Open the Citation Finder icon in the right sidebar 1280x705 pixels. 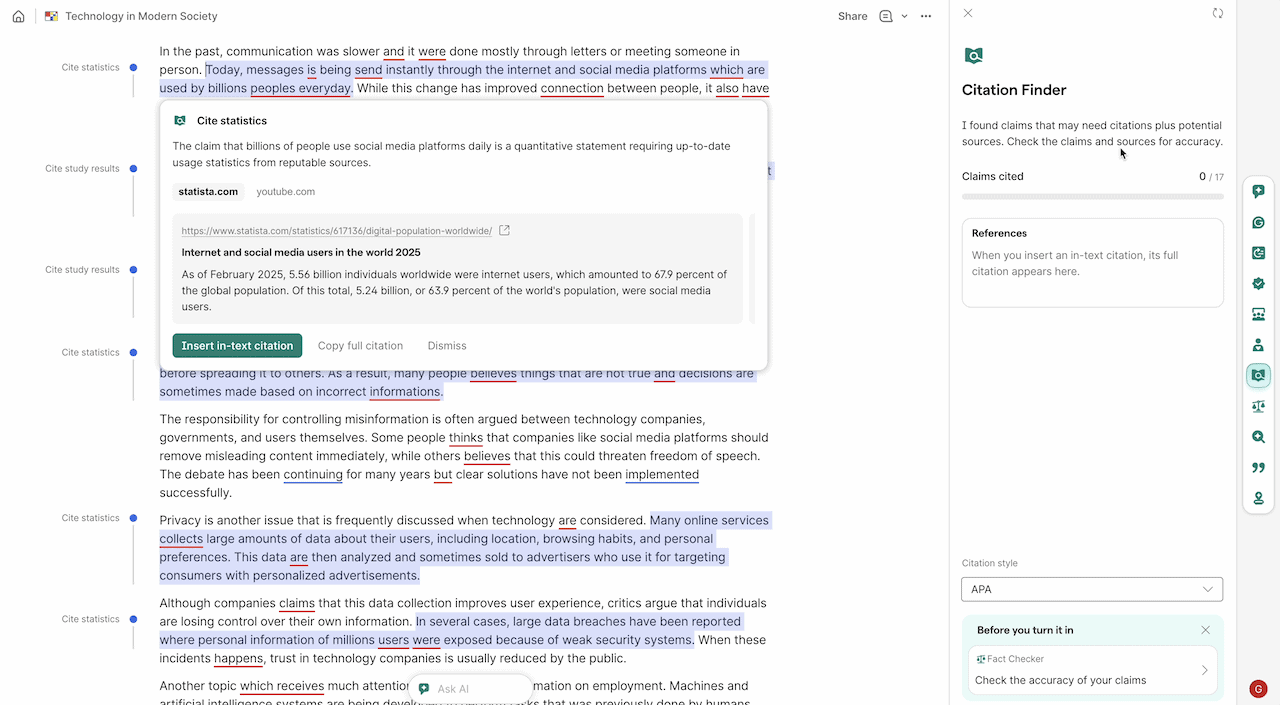tap(1258, 375)
